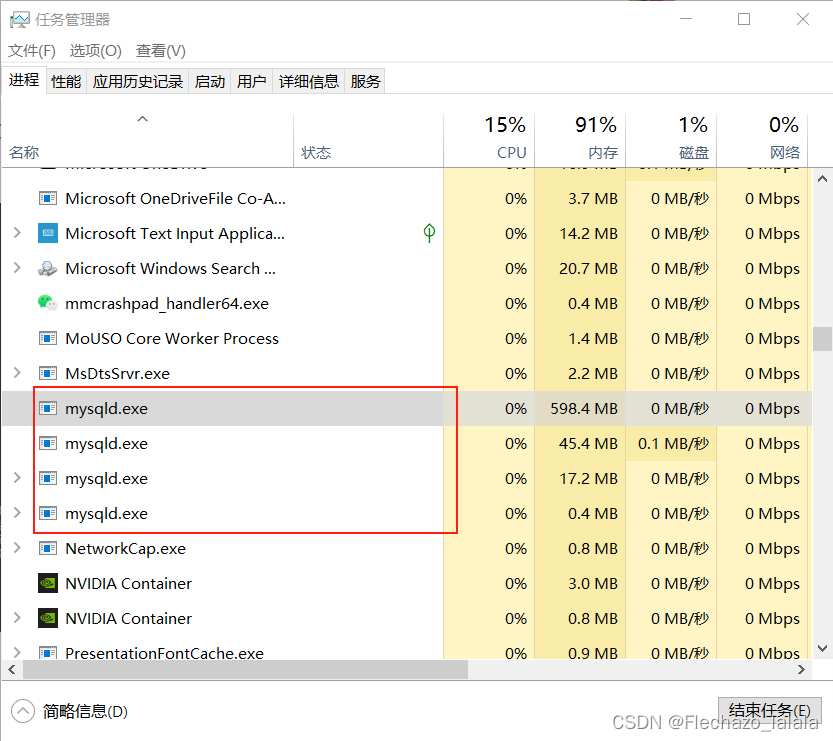This screenshot has height=741, width=833.
Task: Click the Microsoft OneDriveFile Co-A... process icon
Action: [48, 199]
